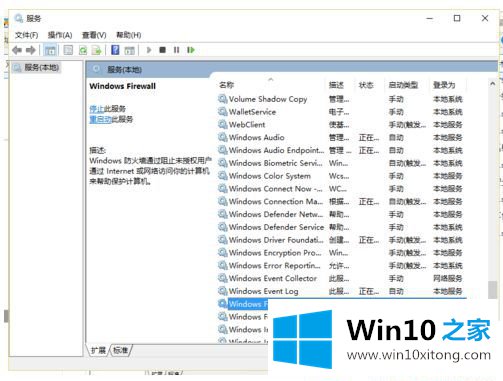Maximize the 服务 window

click(457, 18)
